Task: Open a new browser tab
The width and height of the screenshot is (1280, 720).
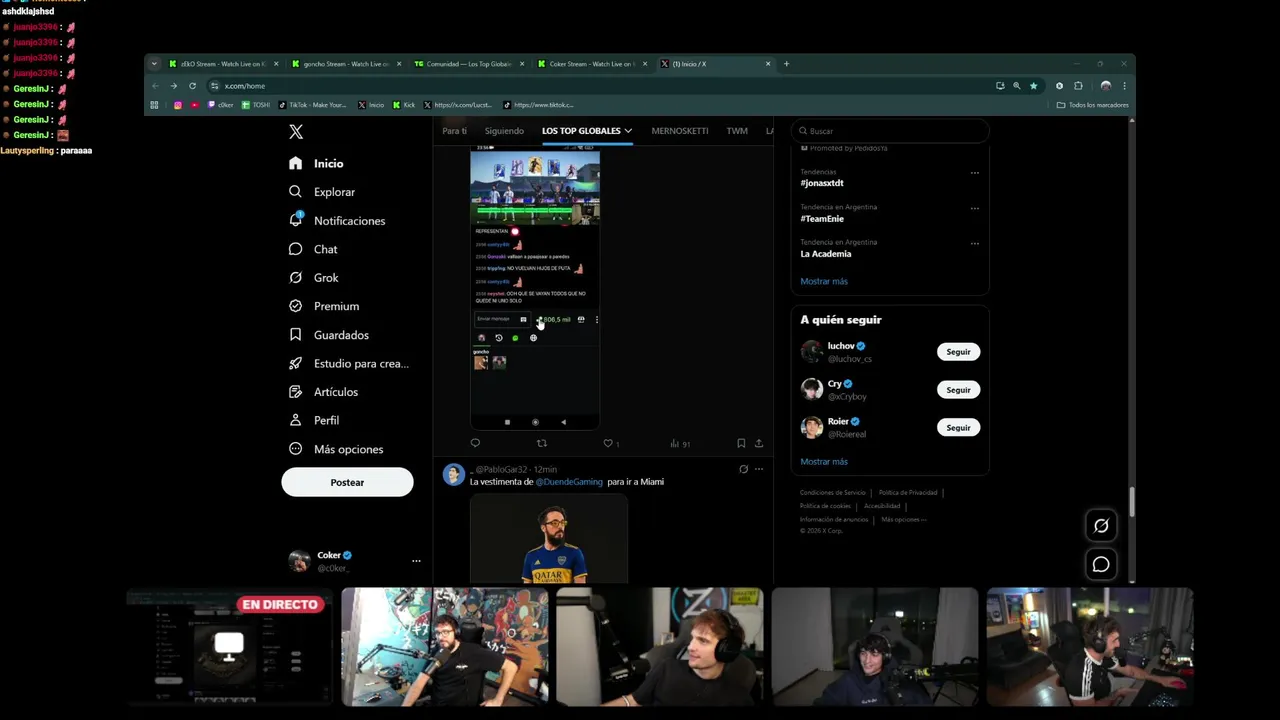Action: [786, 64]
